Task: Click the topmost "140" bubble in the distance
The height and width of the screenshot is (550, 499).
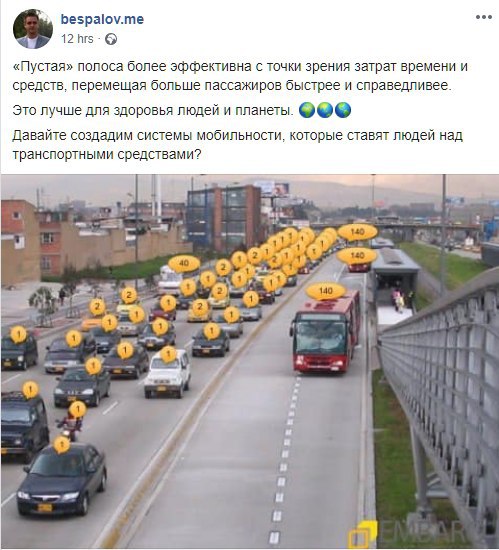Action: click(x=357, y=232)
